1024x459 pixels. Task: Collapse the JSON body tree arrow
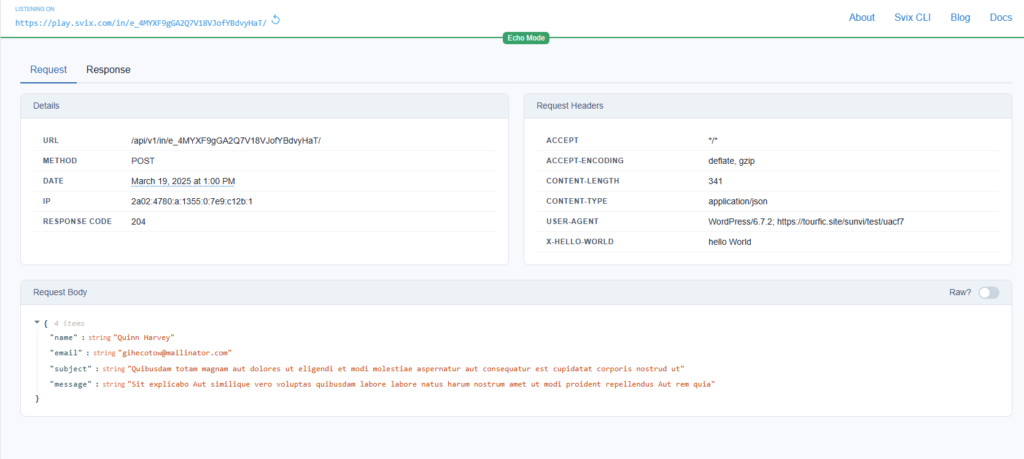pyautogui.click(x=37, y=323)
